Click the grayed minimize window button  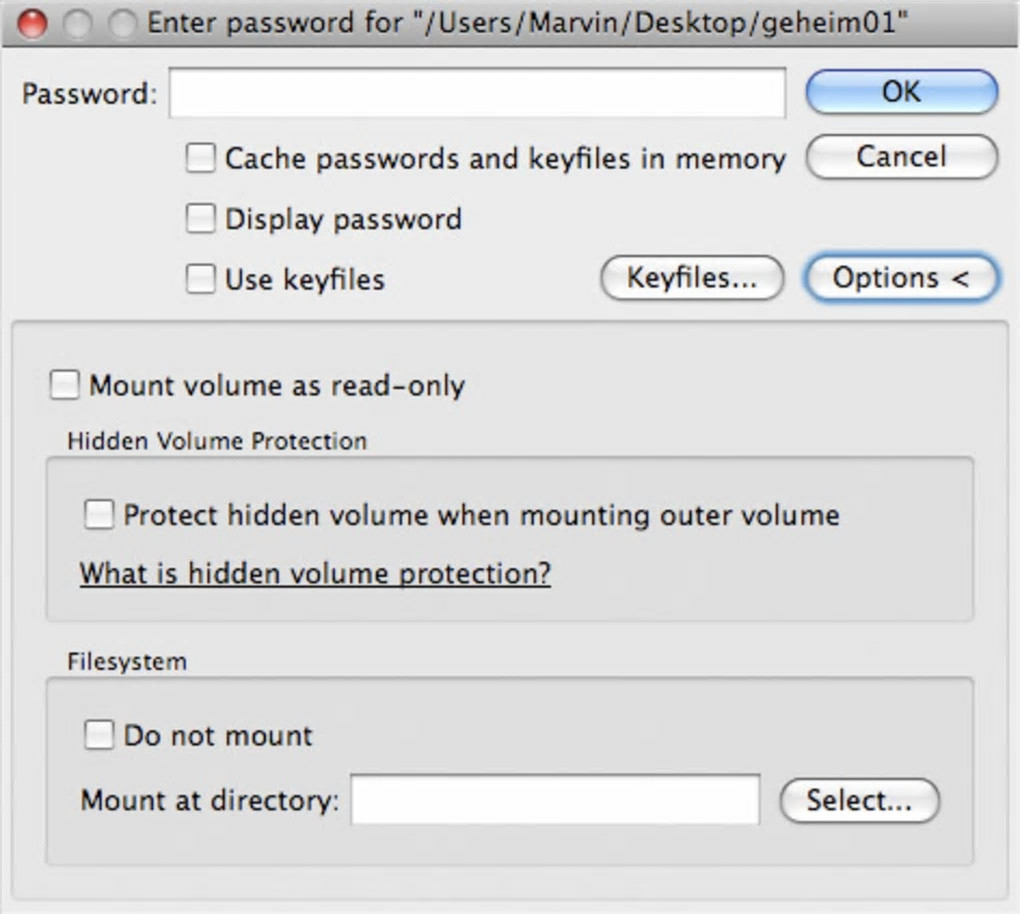(x=77, y=22)
